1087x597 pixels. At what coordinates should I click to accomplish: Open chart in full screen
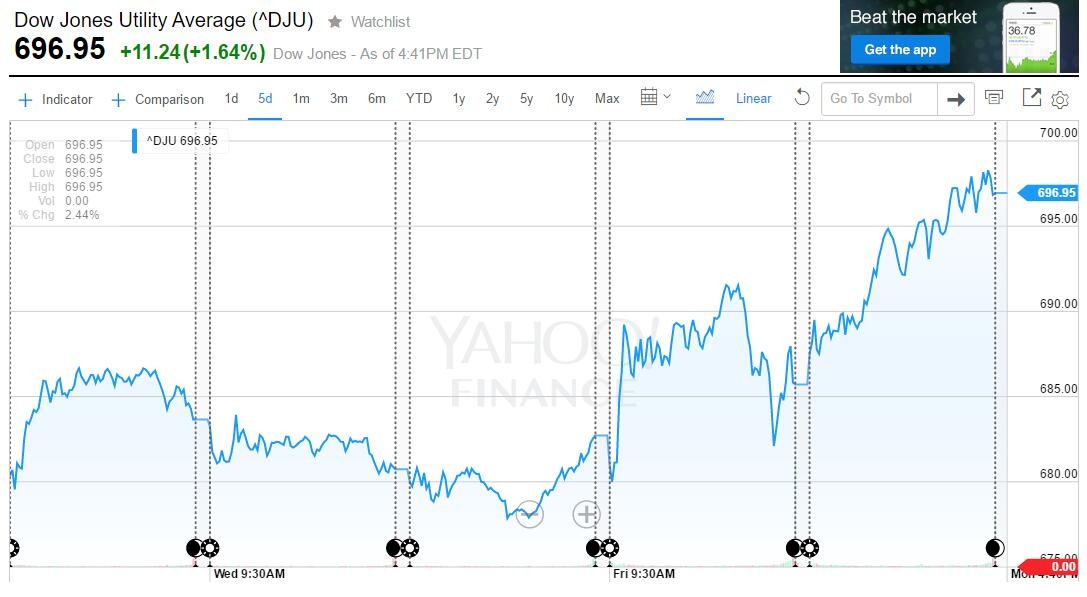click(1031, 98)
